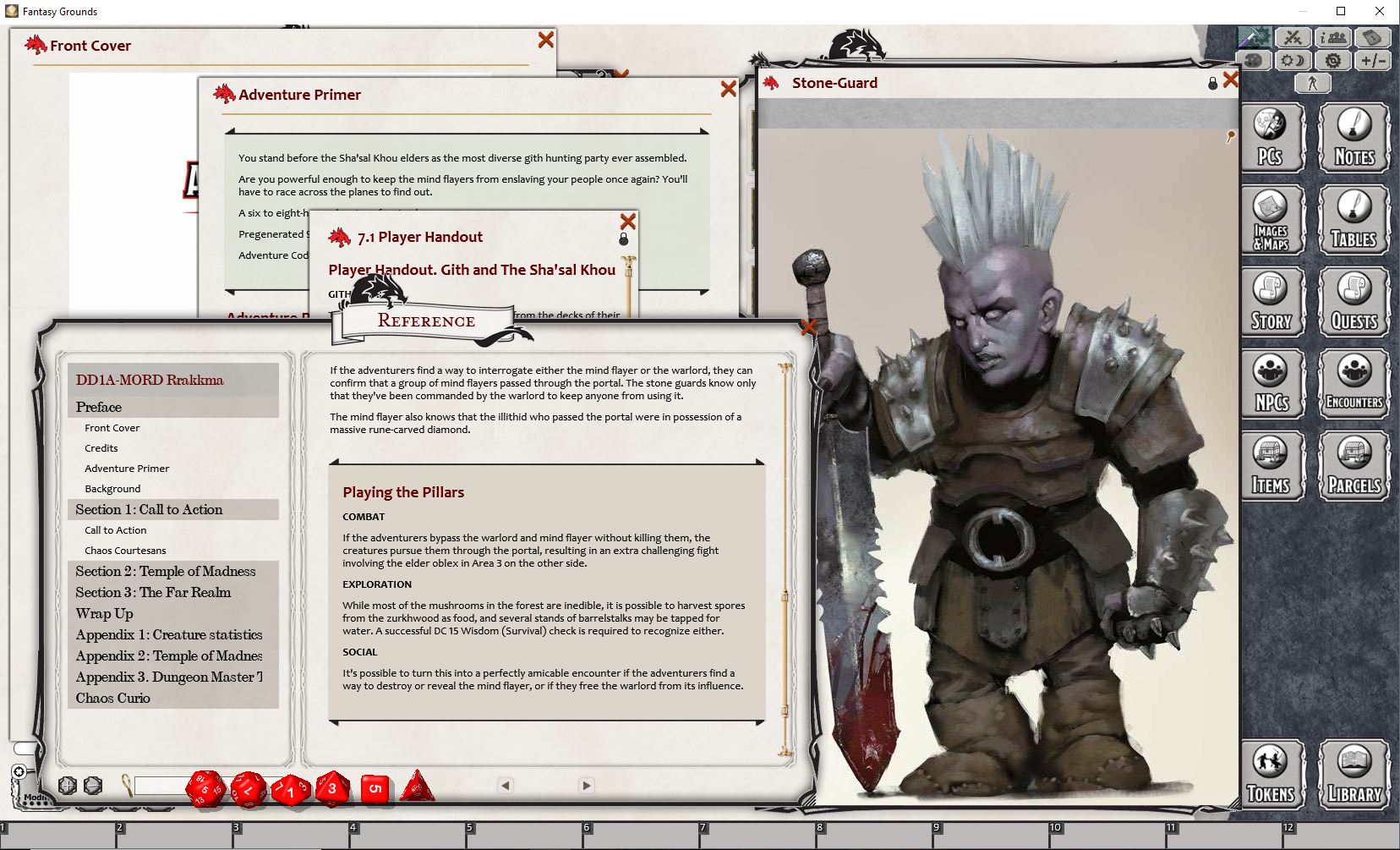Open the effects palette icon
Viewport: 1400px width, 850px height.
[1255, 60]
